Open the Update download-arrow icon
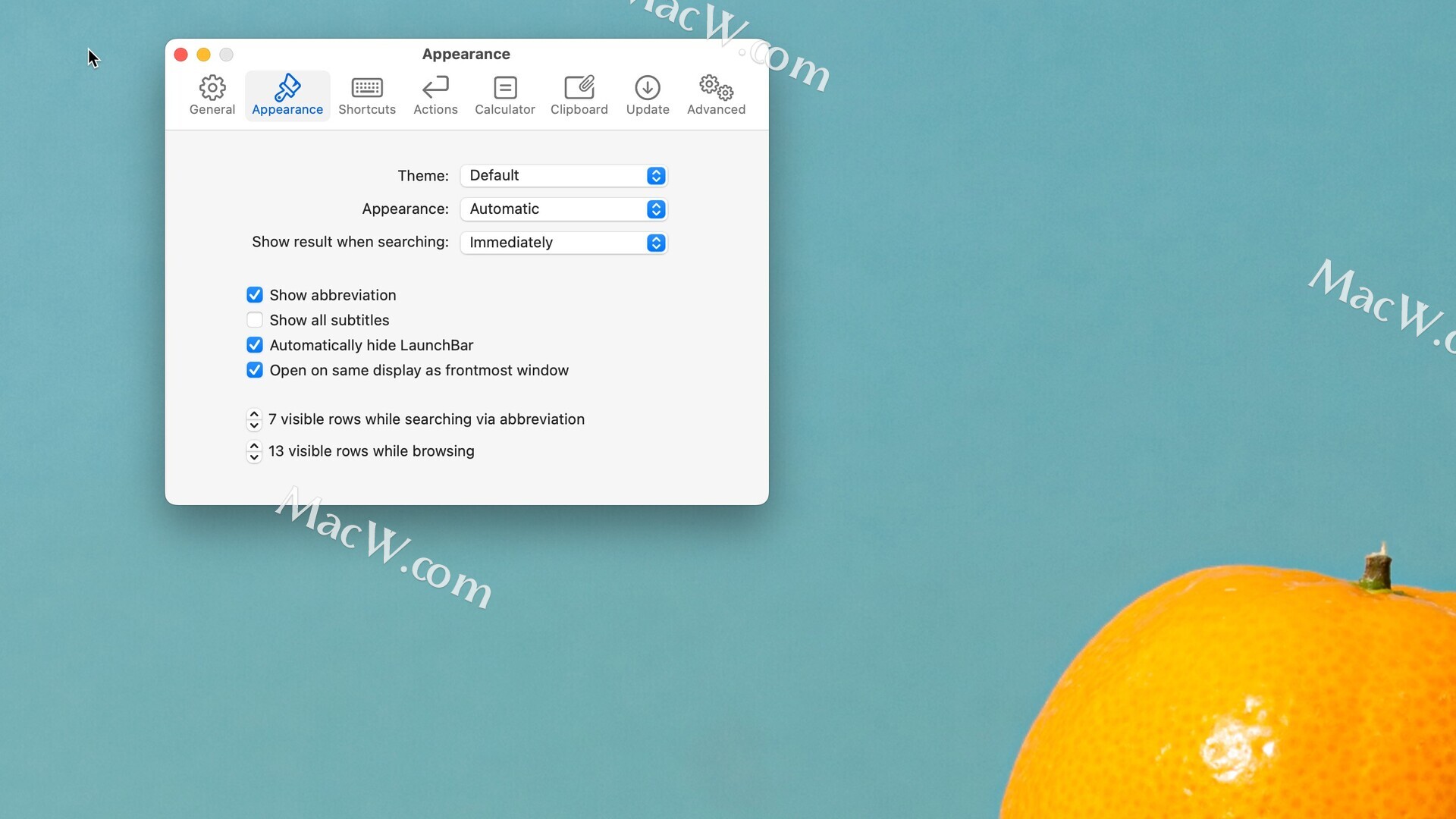 click(648, 88)
